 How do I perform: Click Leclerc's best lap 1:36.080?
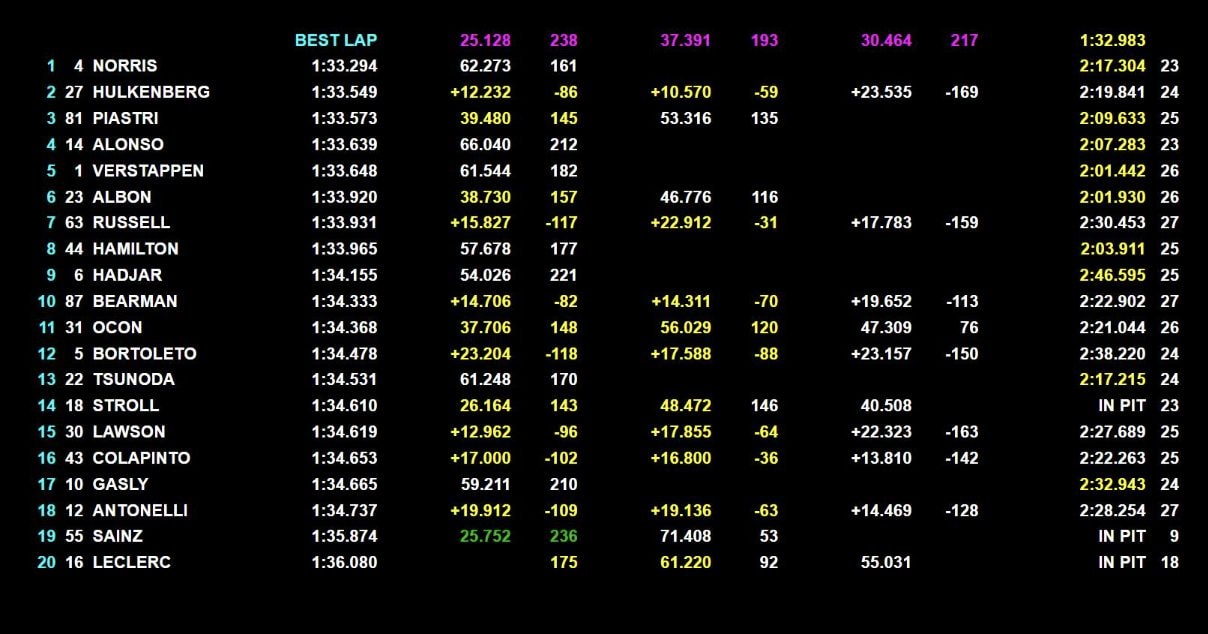tap(344, 562)
